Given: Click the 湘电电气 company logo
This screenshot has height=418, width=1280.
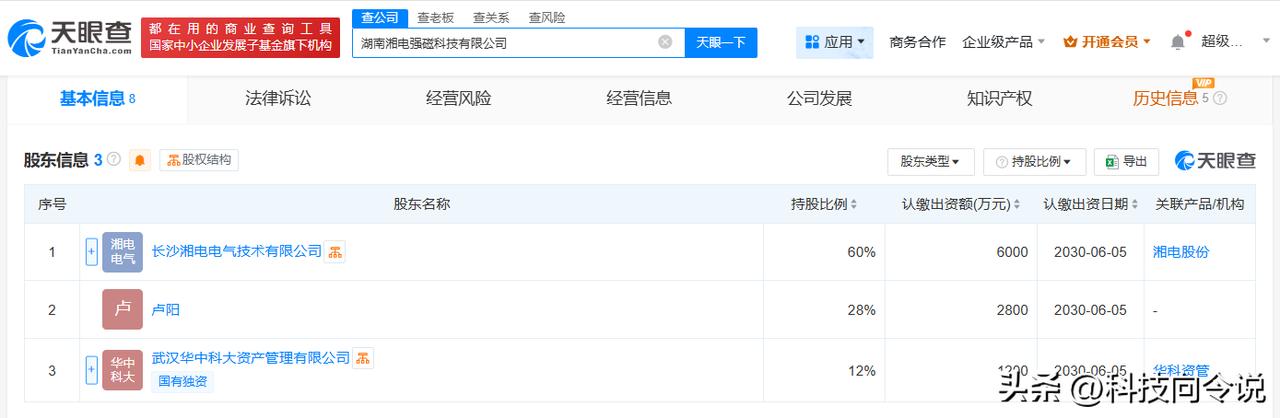Looking at the screenshot, I should pos(122,252).
